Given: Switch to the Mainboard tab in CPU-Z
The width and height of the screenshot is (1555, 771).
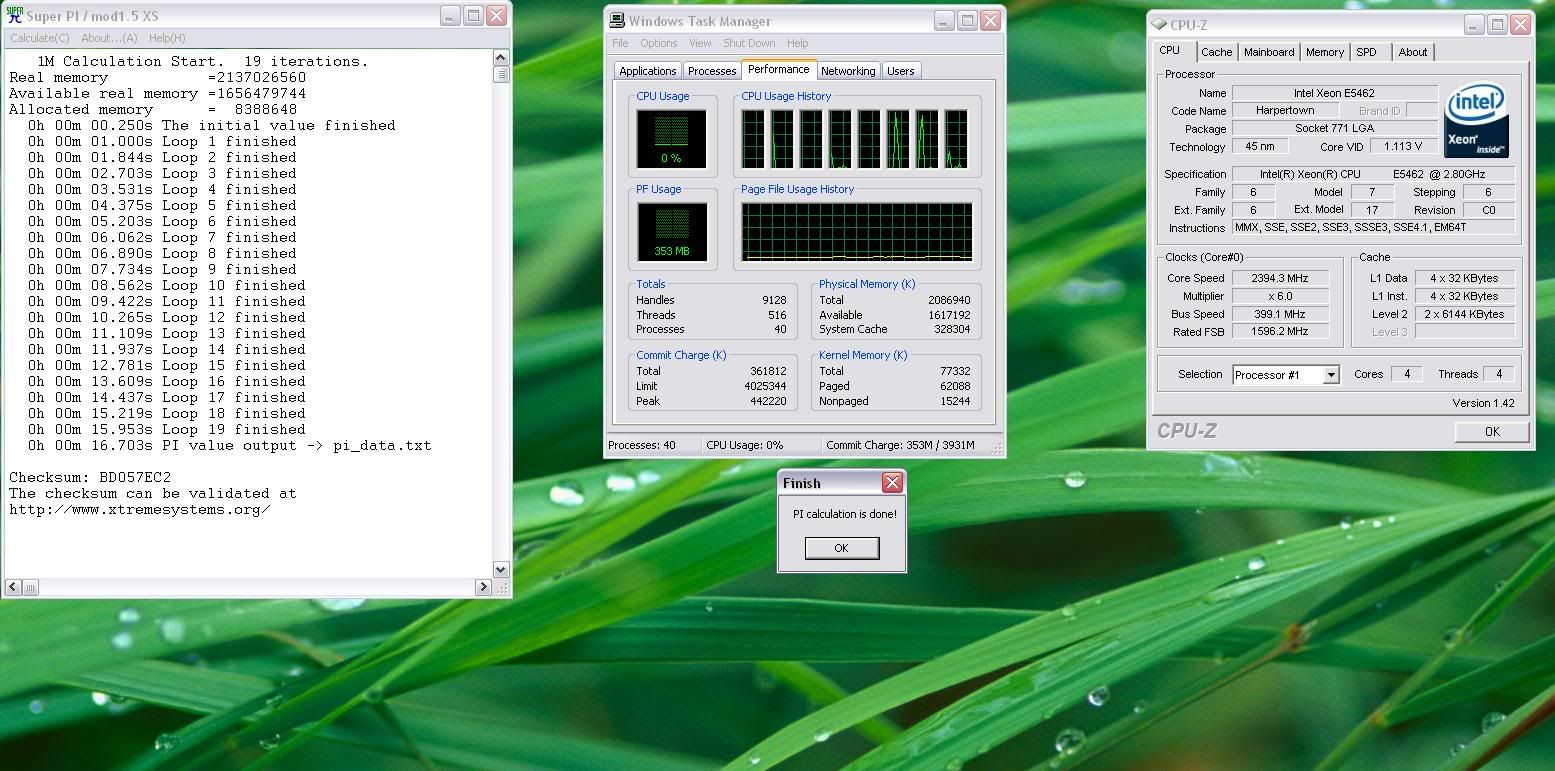Looking at the screenshot, I should pos(1269,52).
